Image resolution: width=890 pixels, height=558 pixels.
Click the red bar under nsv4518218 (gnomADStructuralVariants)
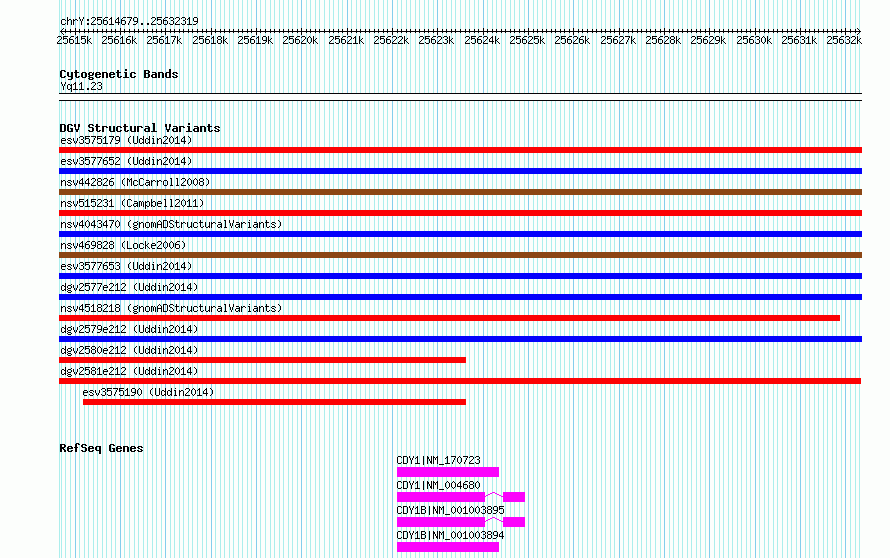click(x=450, y=318)
